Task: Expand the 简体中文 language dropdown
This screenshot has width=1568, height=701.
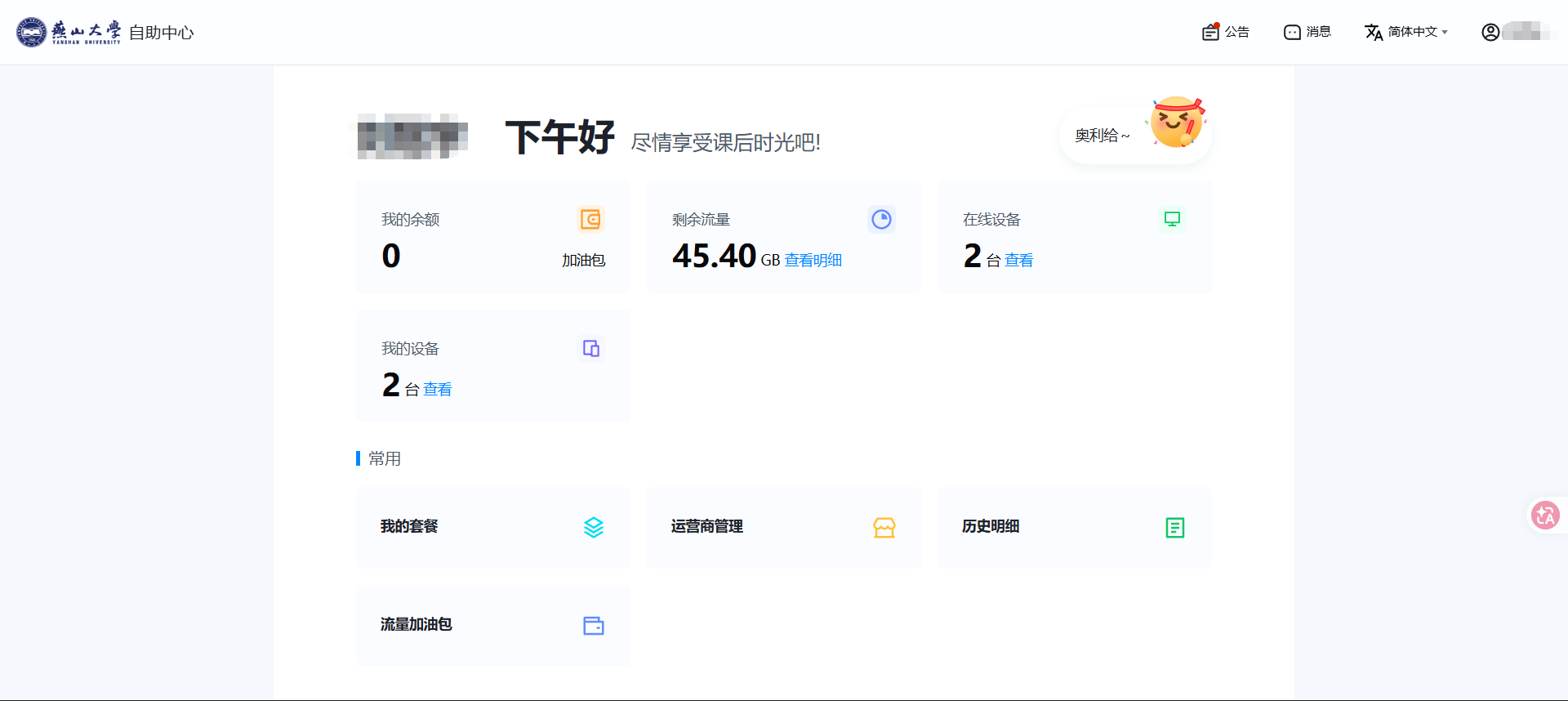Action: tap(1418, 32)
